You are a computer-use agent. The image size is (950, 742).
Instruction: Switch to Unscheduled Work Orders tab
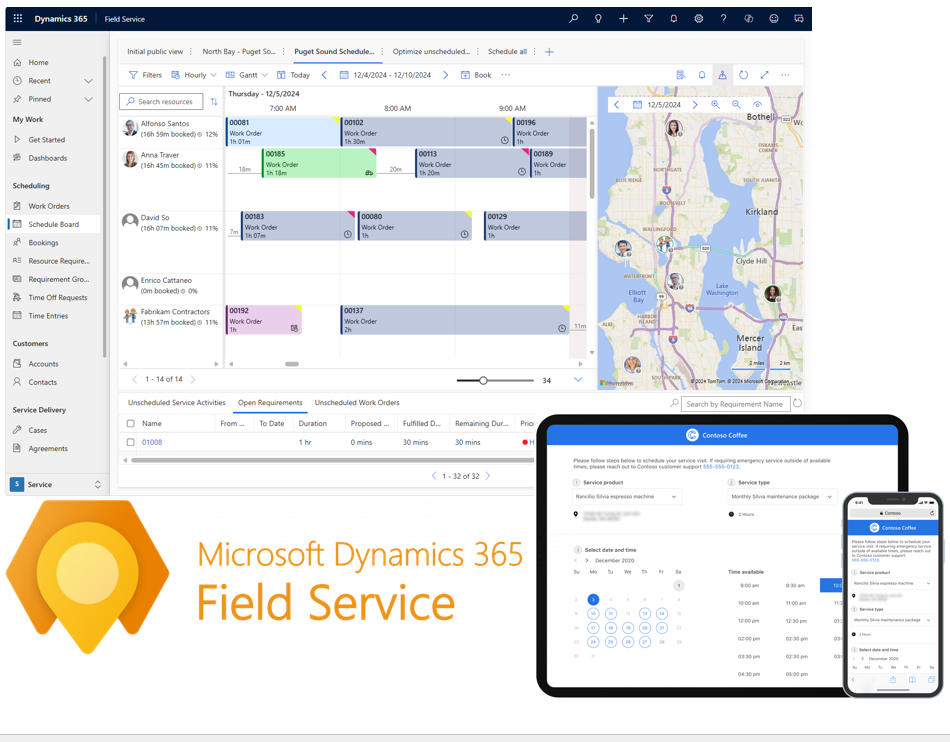click(x=357, y=403)
